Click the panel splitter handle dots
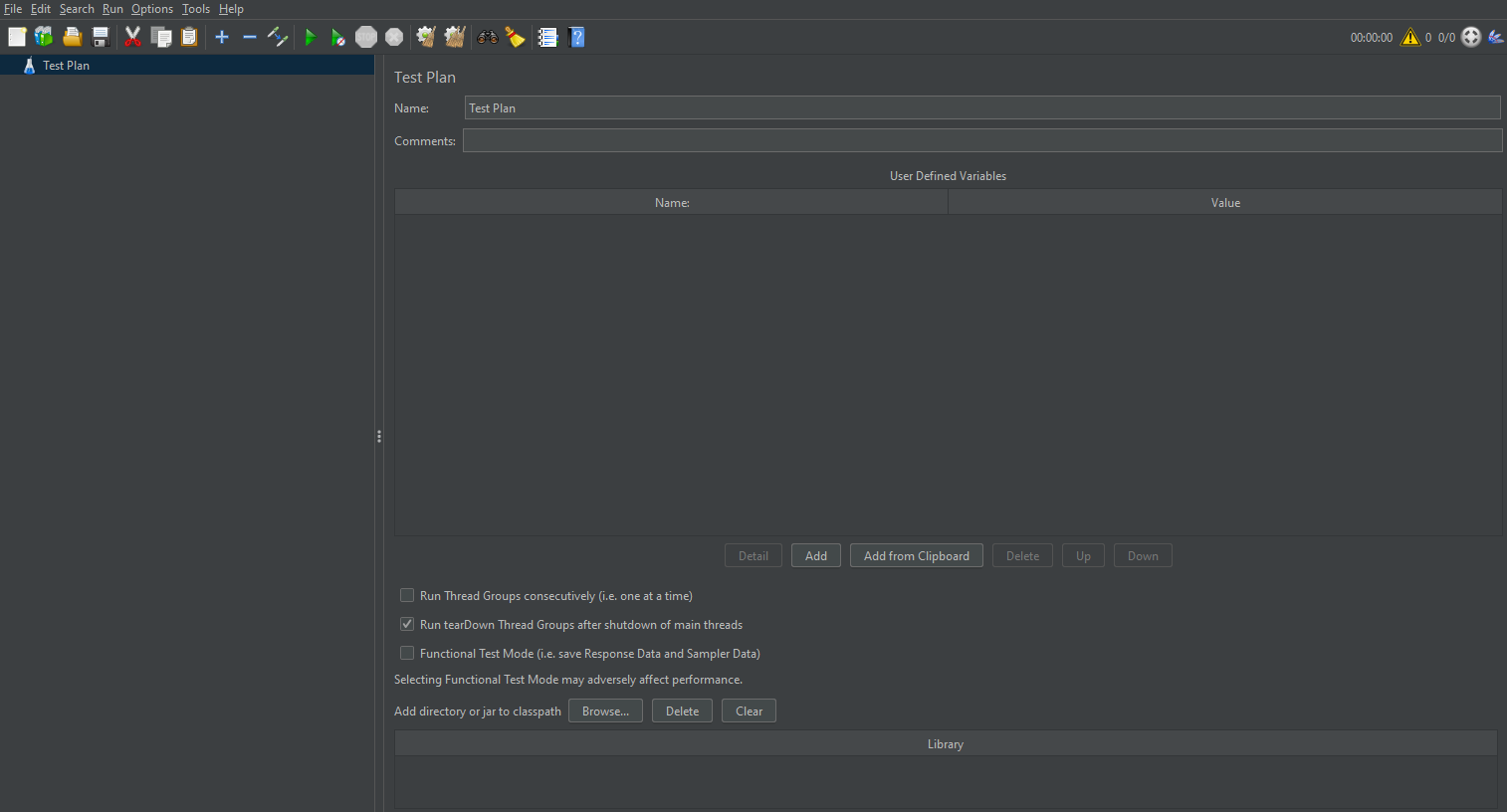 (379, 436)
